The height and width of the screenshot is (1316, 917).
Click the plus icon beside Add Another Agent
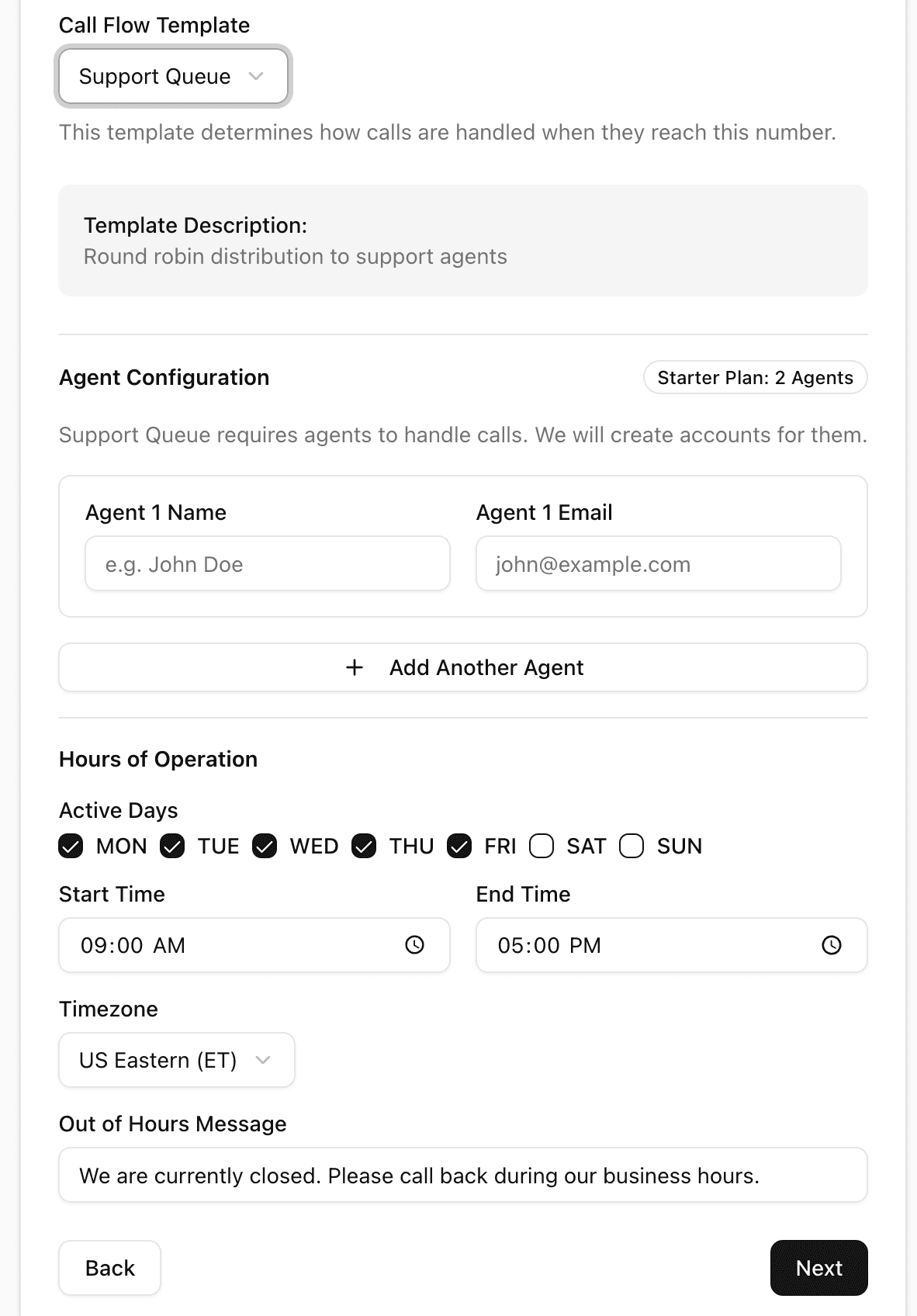click(355, 667)
